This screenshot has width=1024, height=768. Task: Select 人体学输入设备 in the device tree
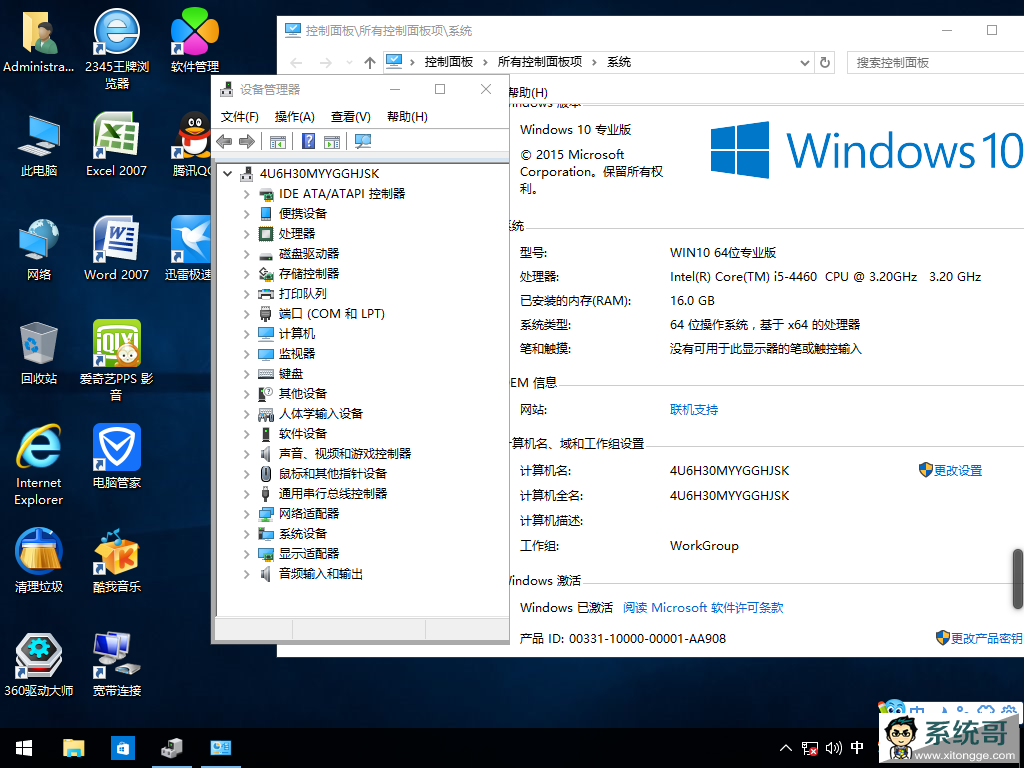[x=320, y=414]
